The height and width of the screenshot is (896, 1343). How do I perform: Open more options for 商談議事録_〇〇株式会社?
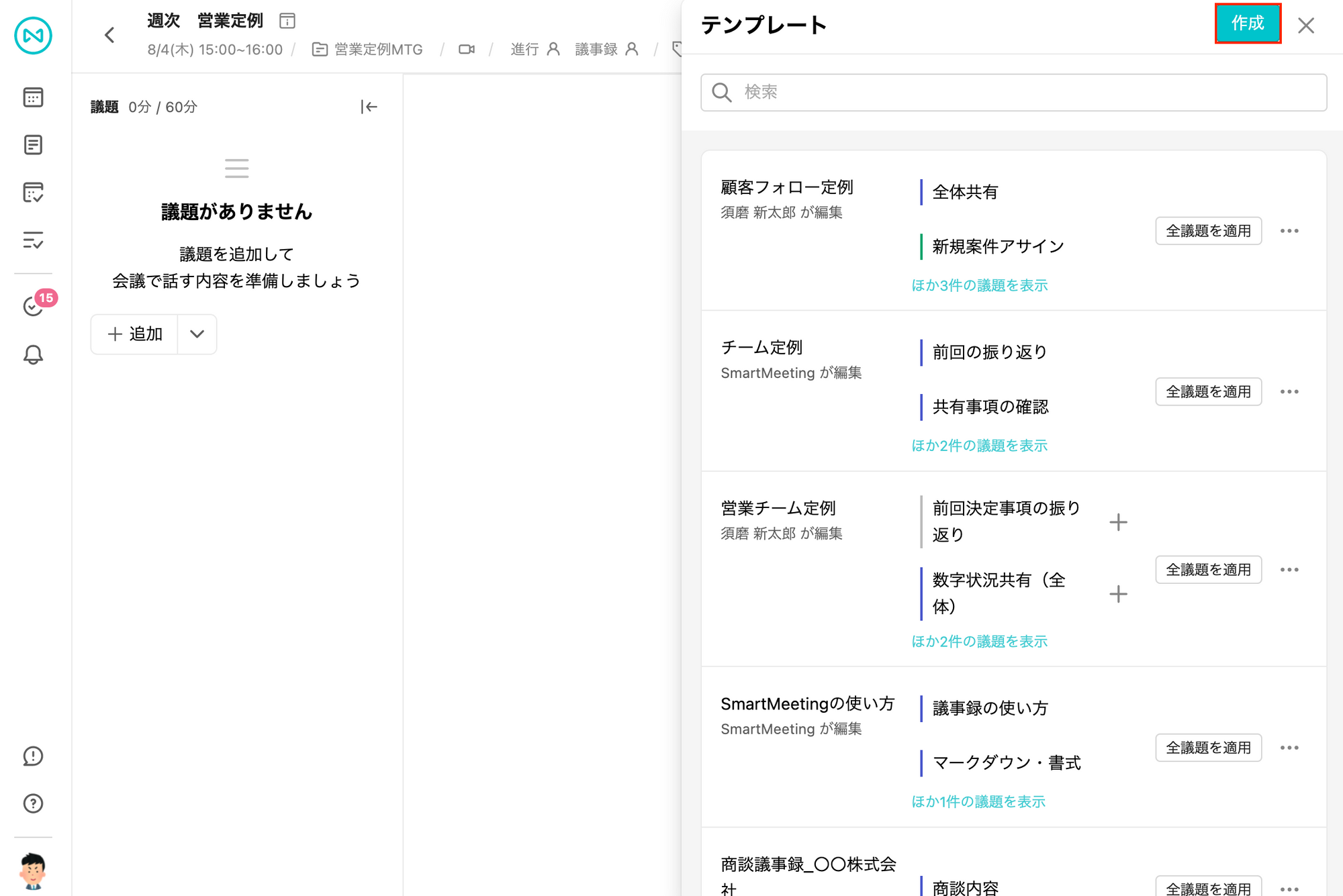pos(1289,889)
